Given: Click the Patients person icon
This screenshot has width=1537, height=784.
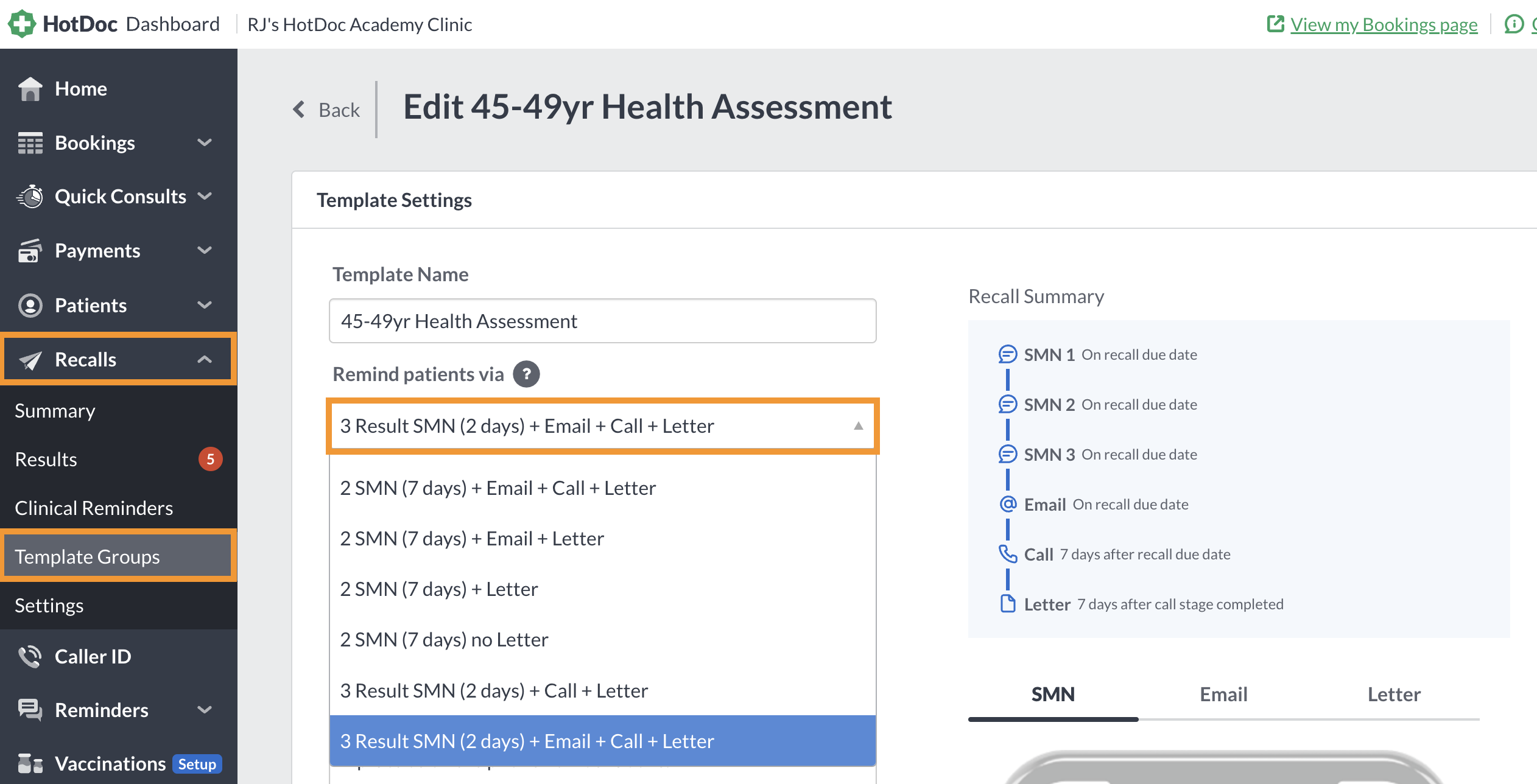Looking at the screenshot, I should point(30,305).
